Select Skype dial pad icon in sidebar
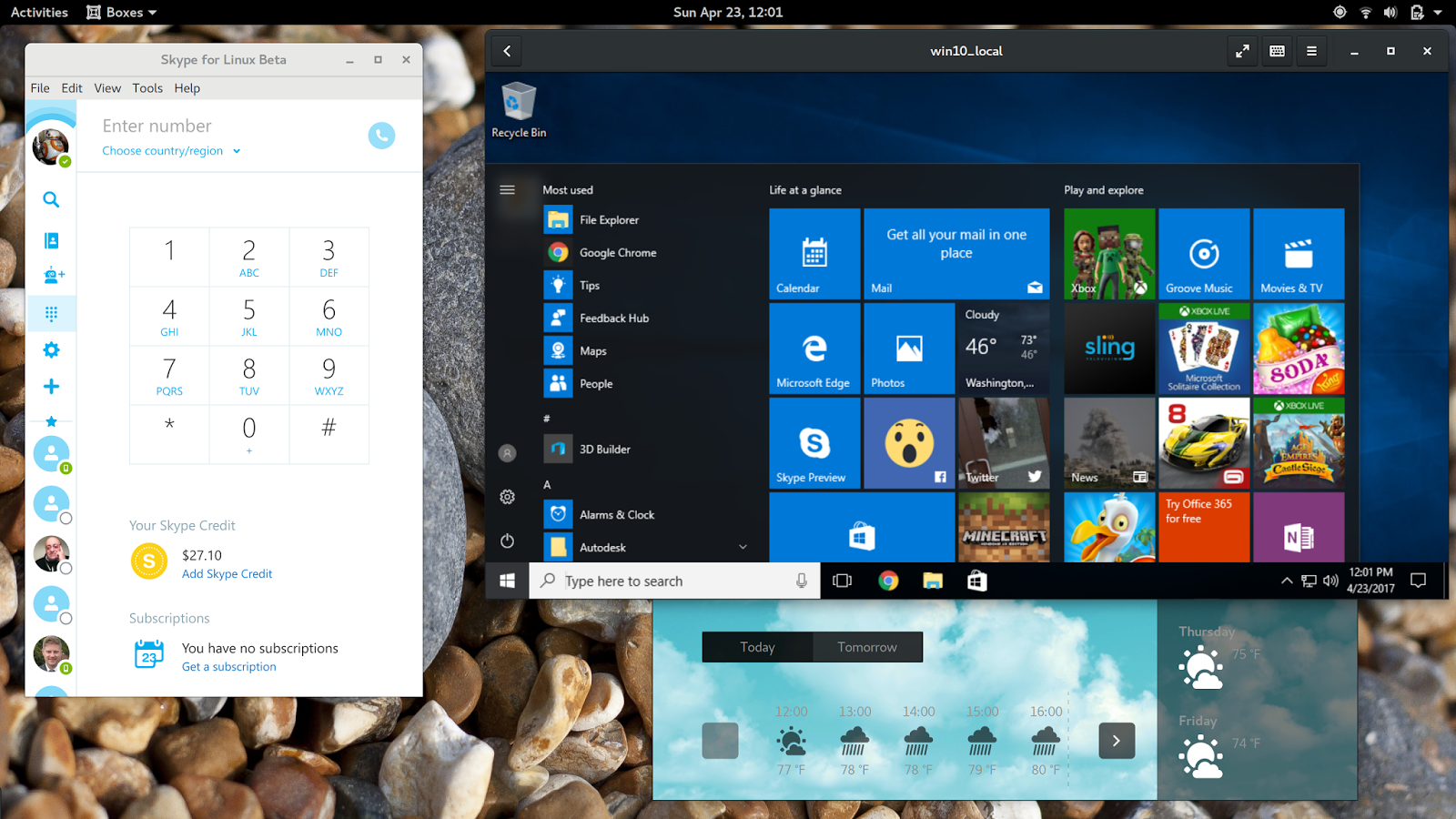Viewport: 1456px width, 819px height. tap(52, 314)
